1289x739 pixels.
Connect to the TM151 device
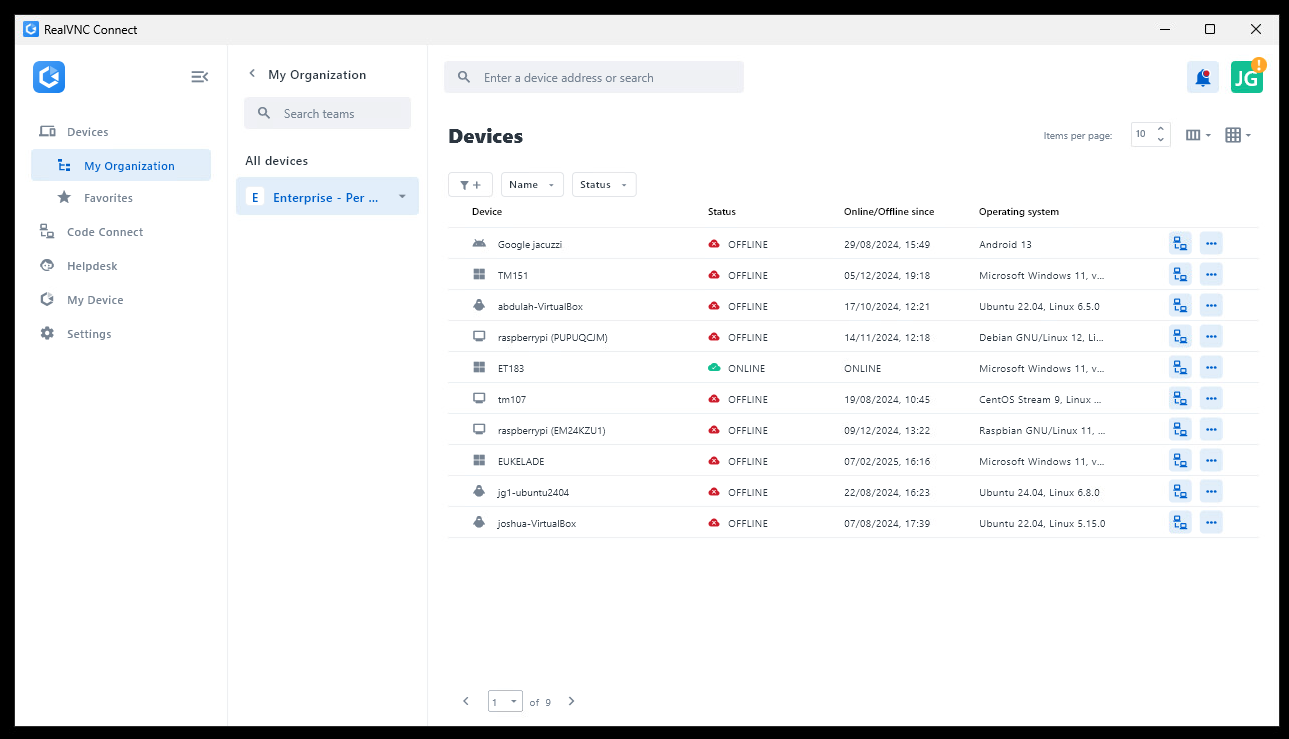(1180, 275)
